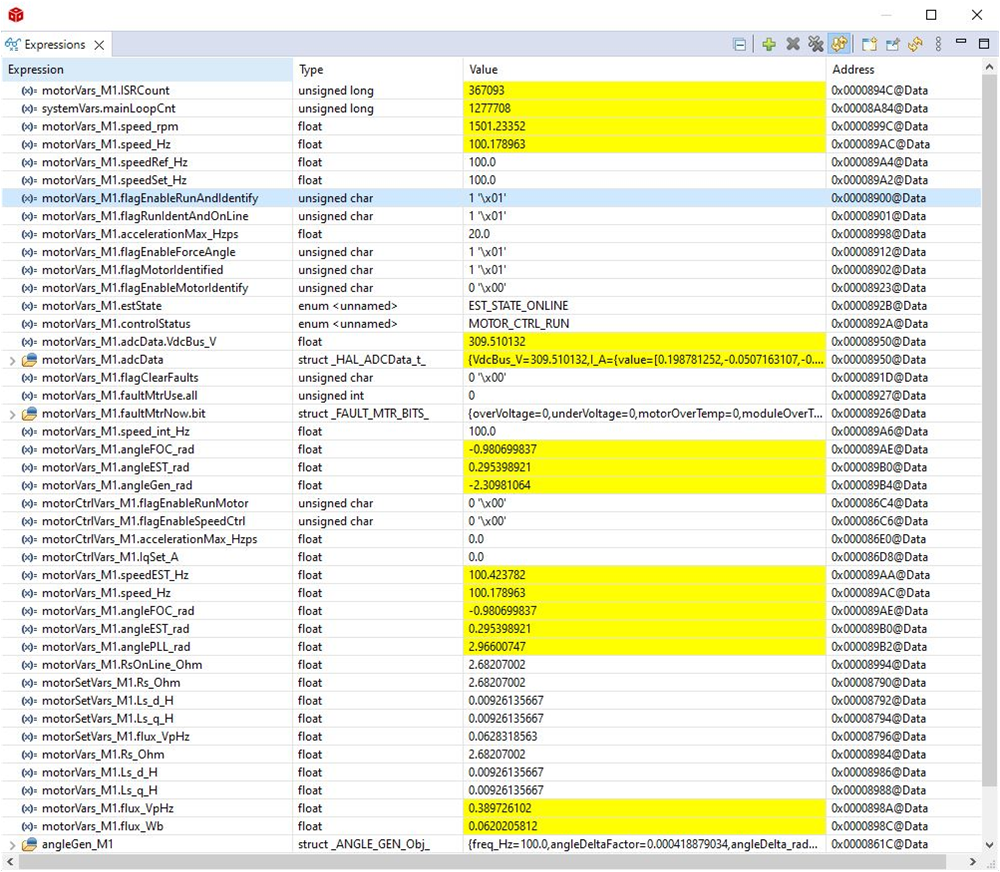Expand the angleGen_M1 struct row
The height and width of the screenshot is (872, 1000).
pos(12,845)
